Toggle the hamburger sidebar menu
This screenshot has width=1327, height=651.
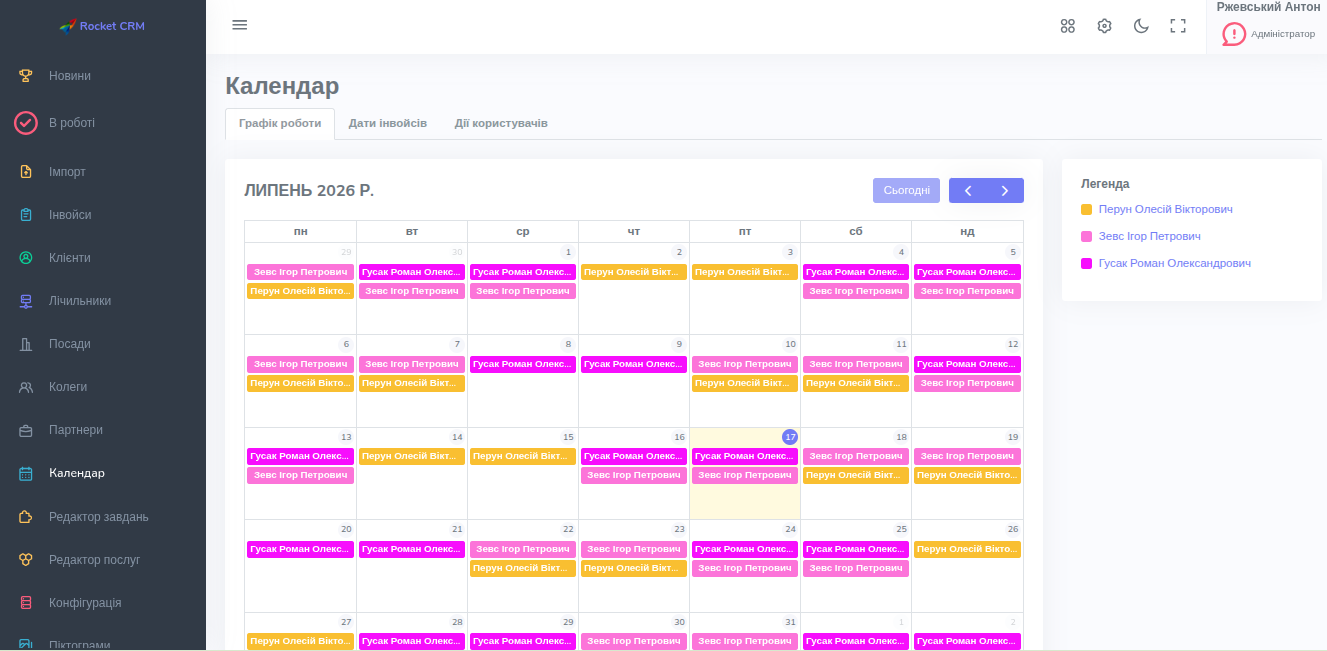(240, 25)
